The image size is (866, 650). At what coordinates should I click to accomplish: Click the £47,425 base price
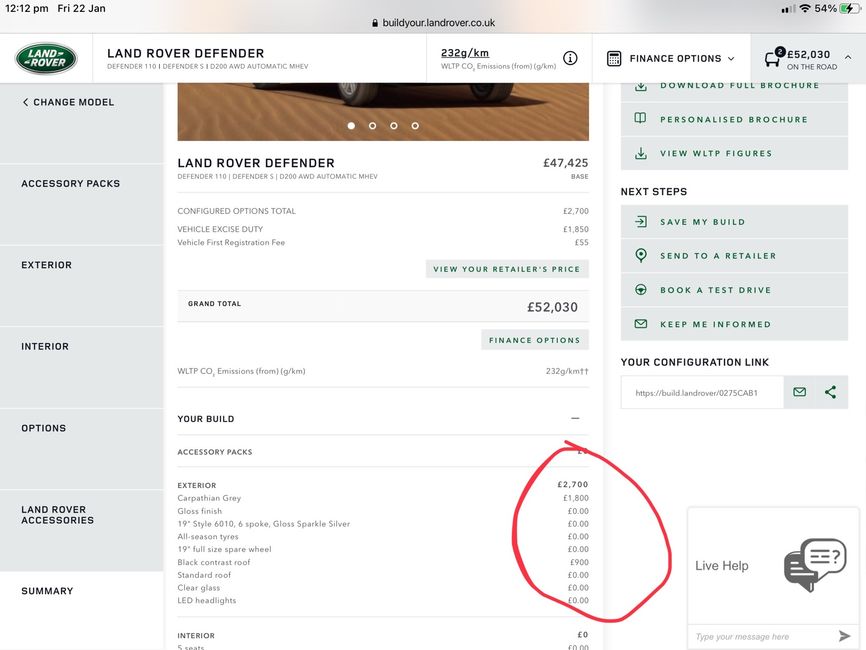coord(566,163)
